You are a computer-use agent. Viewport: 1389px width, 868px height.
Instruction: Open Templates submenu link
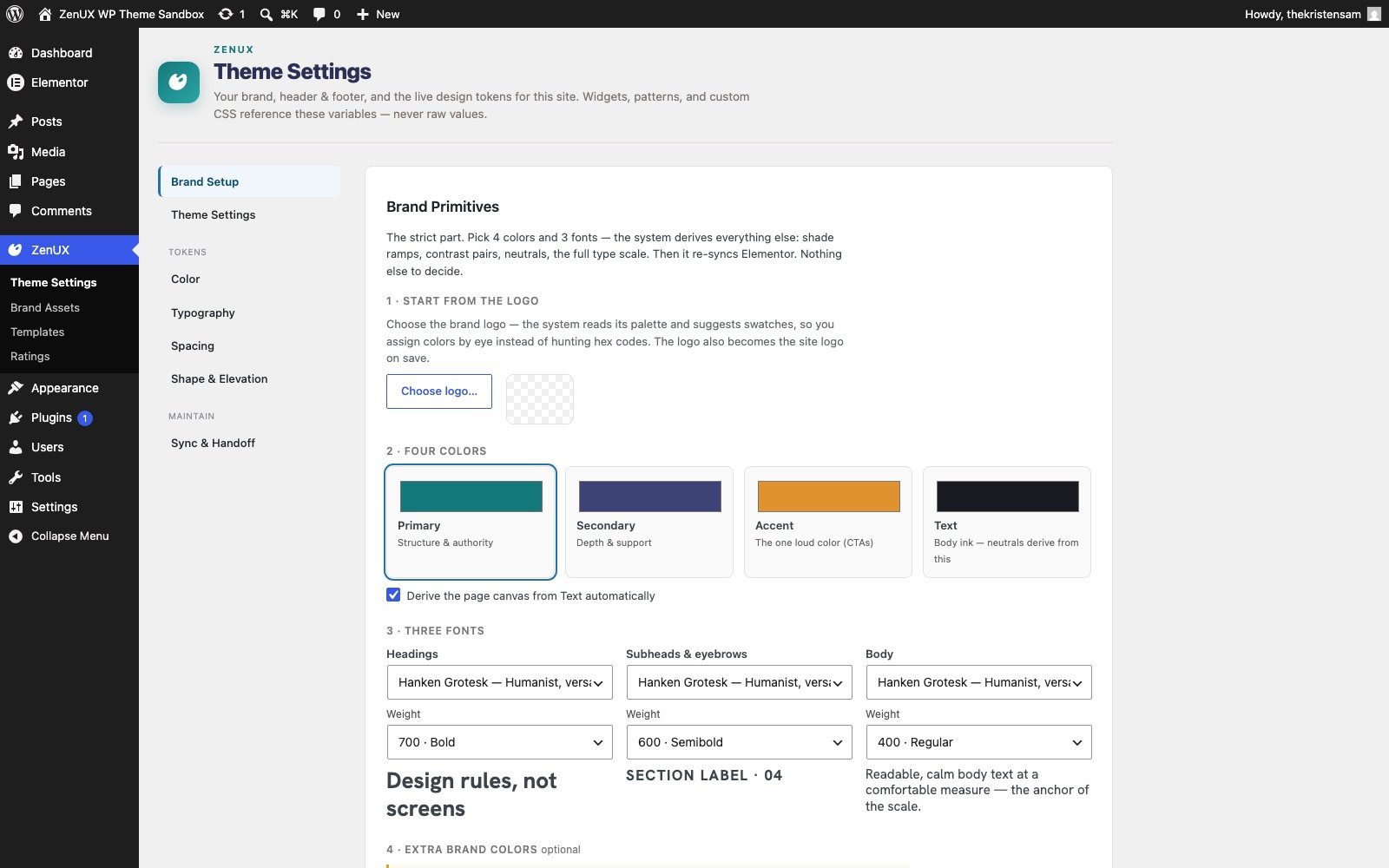[37, 332]
